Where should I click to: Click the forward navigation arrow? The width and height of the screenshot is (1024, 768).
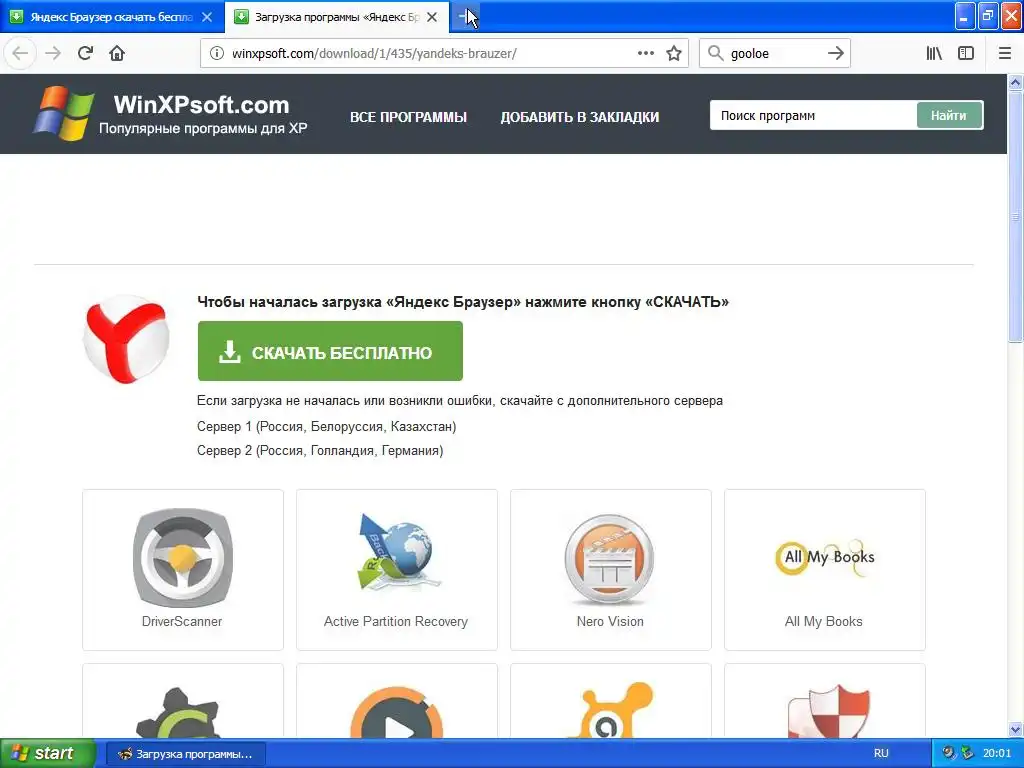point(53,53)
